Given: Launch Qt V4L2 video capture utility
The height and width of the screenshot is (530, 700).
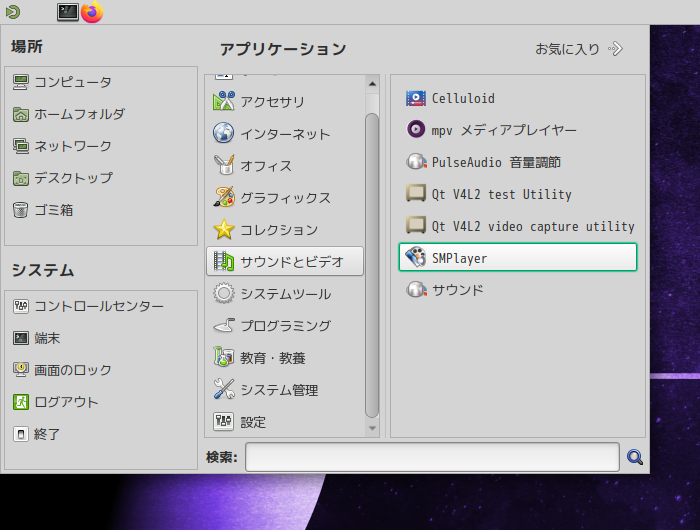Looking at the screenshot, I should point(517,226).
